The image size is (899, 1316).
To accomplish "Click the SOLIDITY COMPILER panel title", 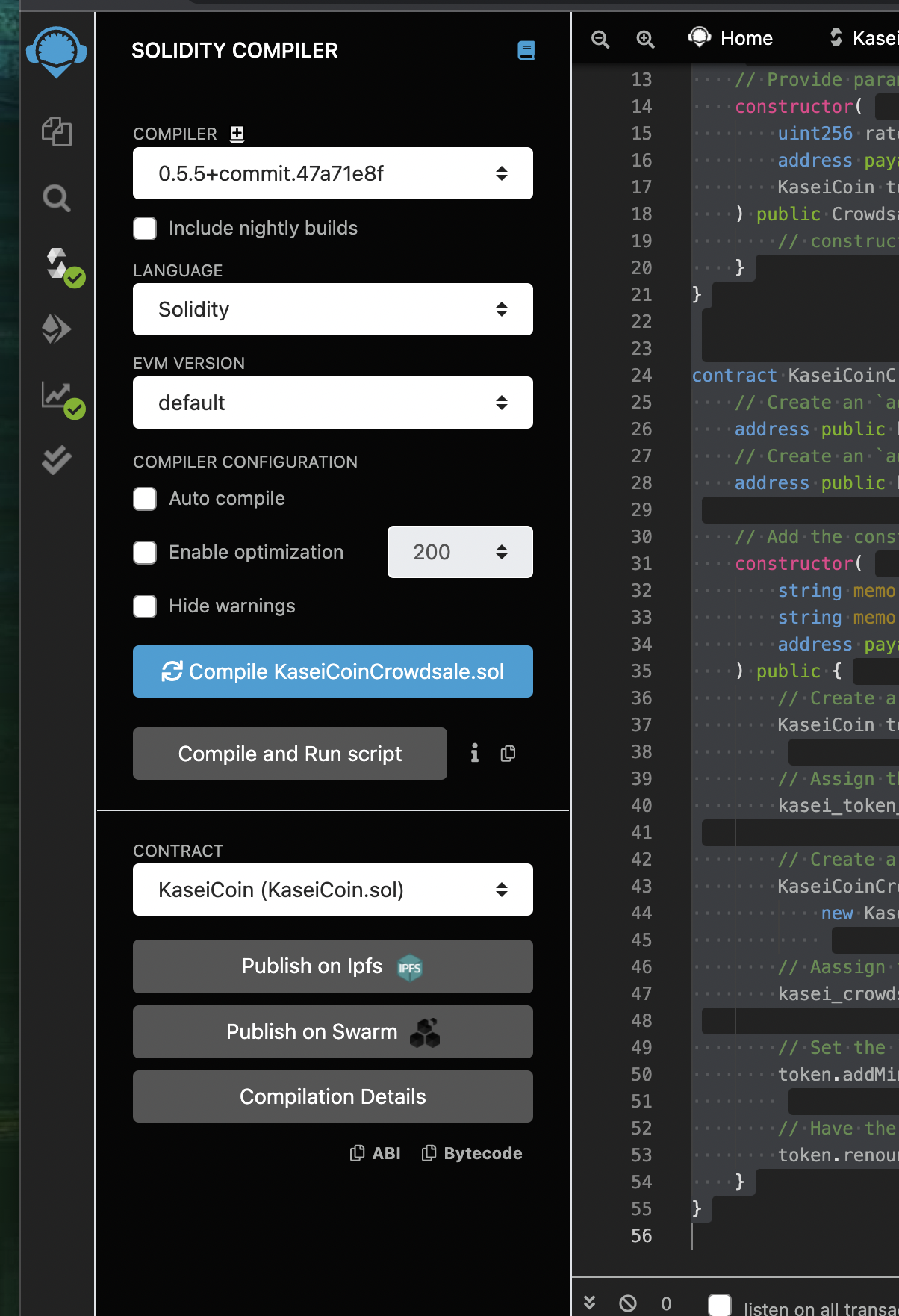I will coord(234,50).
